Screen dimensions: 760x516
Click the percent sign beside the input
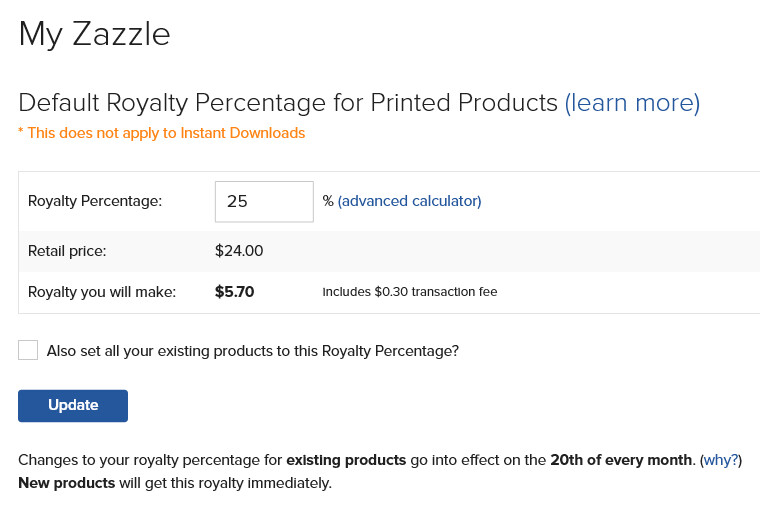tap(328, 201)
